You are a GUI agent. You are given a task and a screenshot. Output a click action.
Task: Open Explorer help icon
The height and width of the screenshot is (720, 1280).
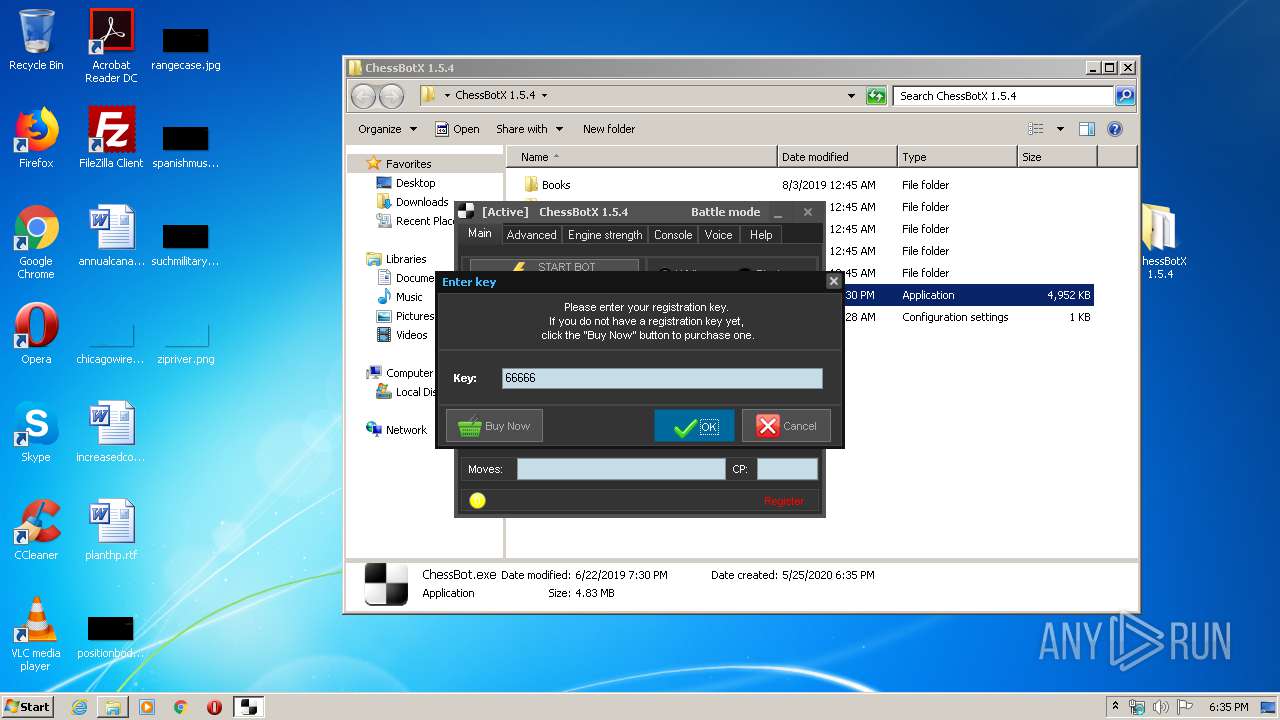[1115, 129]
